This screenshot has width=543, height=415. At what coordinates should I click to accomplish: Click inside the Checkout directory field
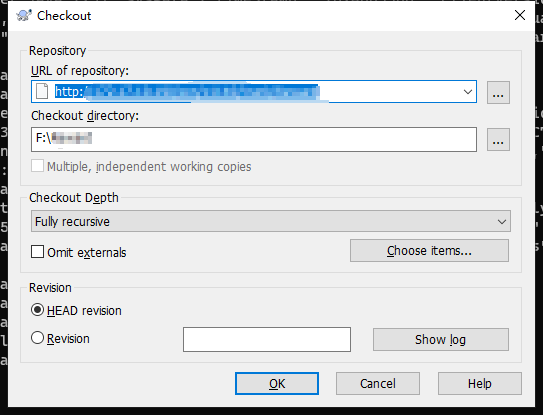pos(254,139)
